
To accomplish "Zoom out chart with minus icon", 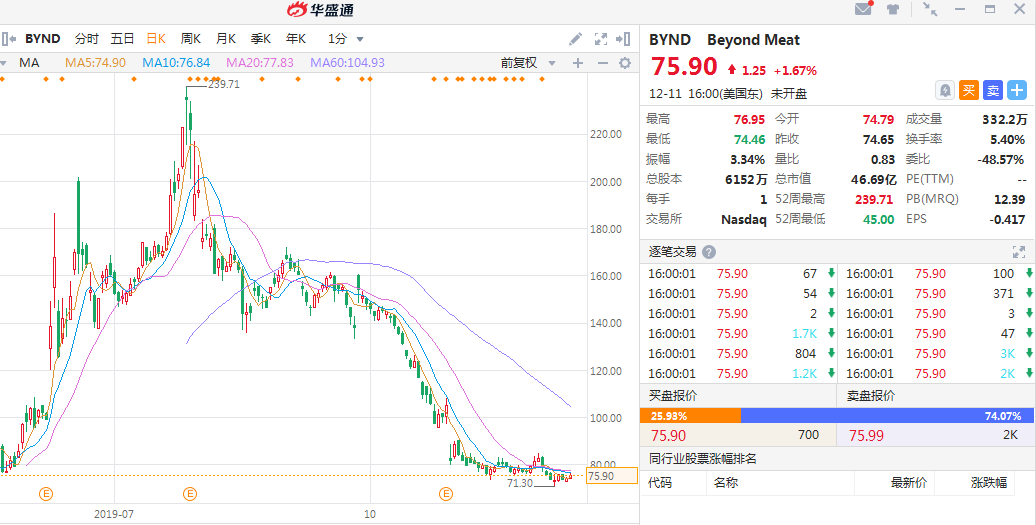I will click(602, 63).
